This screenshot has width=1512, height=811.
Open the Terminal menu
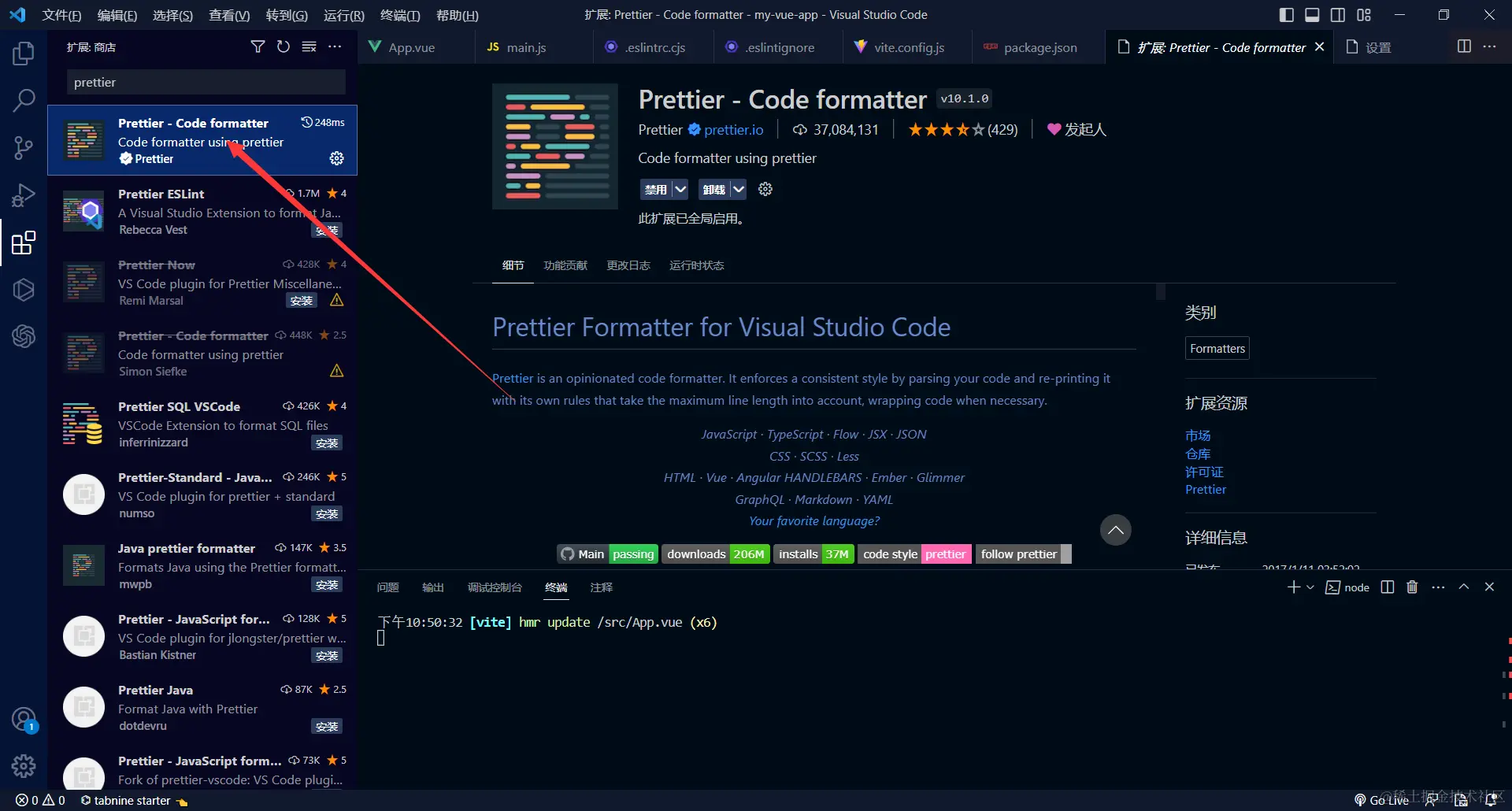(x=400, y=15)
